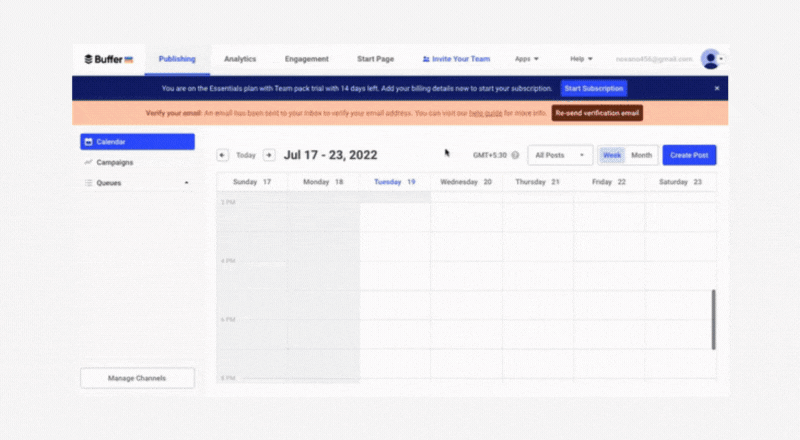Switch to Week view
800x440 pixels.
point(612,155)
